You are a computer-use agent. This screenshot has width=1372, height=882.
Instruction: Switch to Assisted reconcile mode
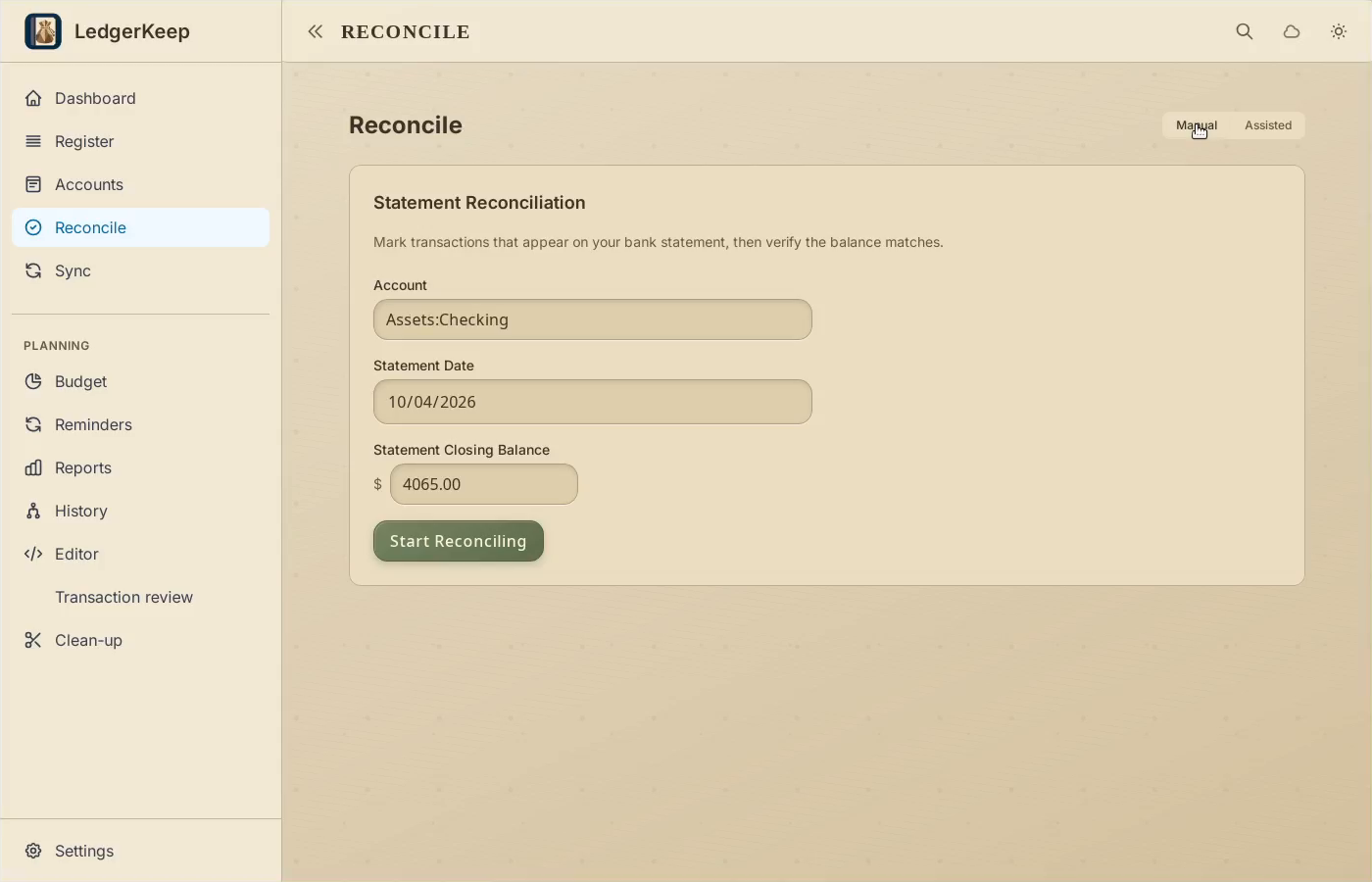pos(1268,125)
